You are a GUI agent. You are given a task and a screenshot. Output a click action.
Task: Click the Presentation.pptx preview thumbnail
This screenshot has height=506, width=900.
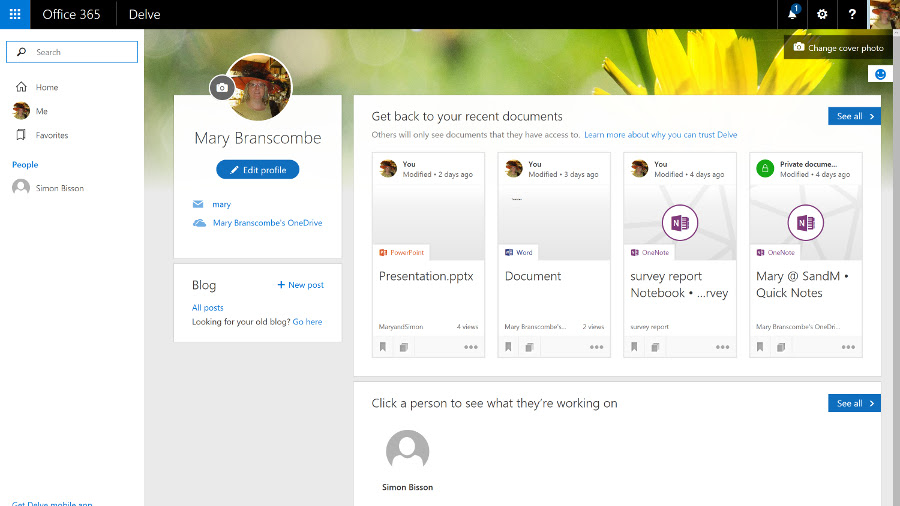point(428,222)
